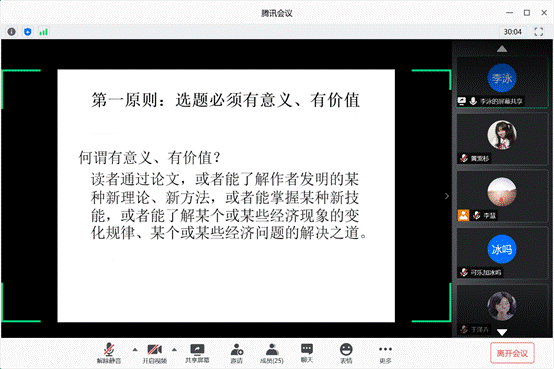
Task: Collapse the participant sidebar chevron
Action: [x=447, y=196]
